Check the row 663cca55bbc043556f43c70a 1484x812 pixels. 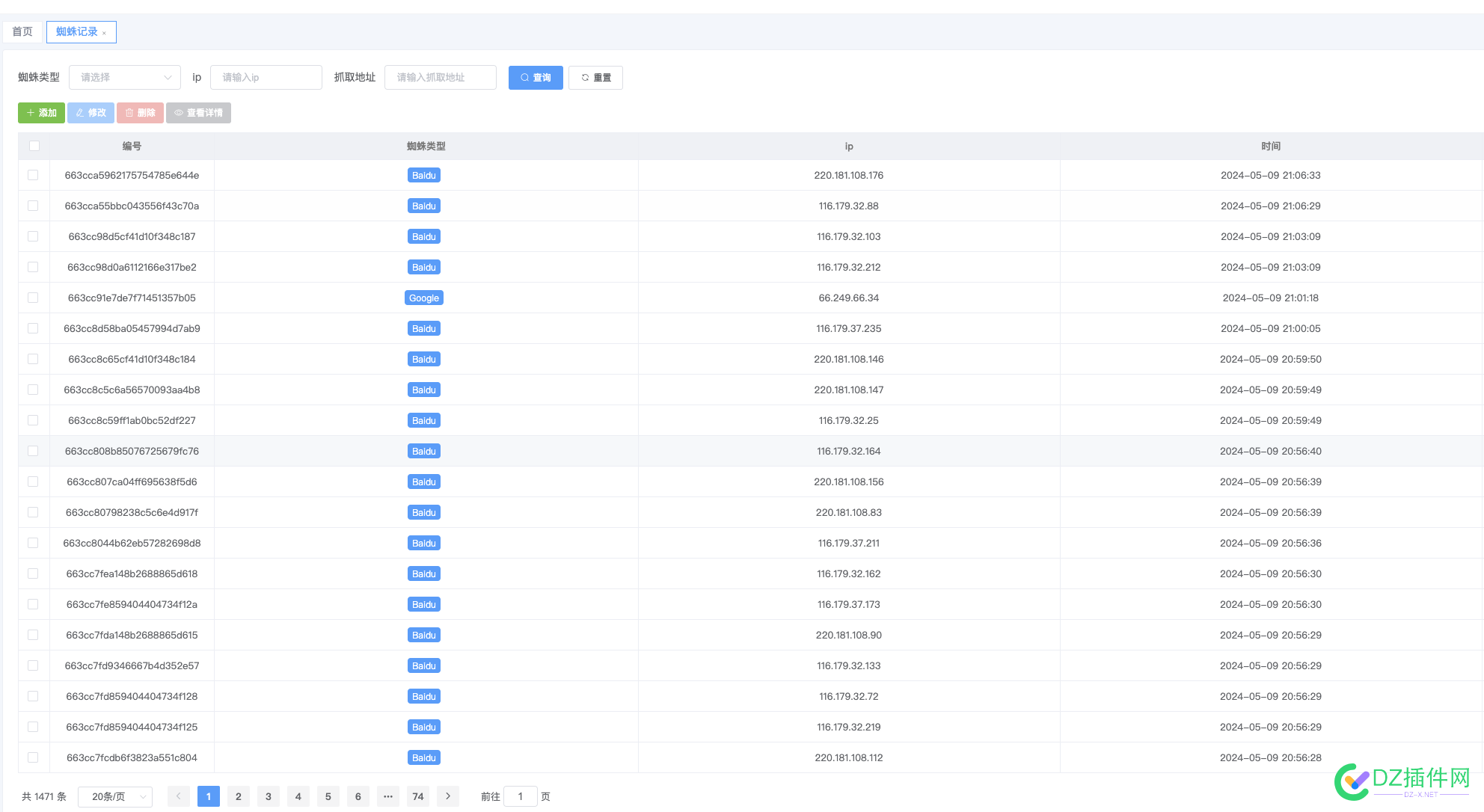[x=33, y=206]
